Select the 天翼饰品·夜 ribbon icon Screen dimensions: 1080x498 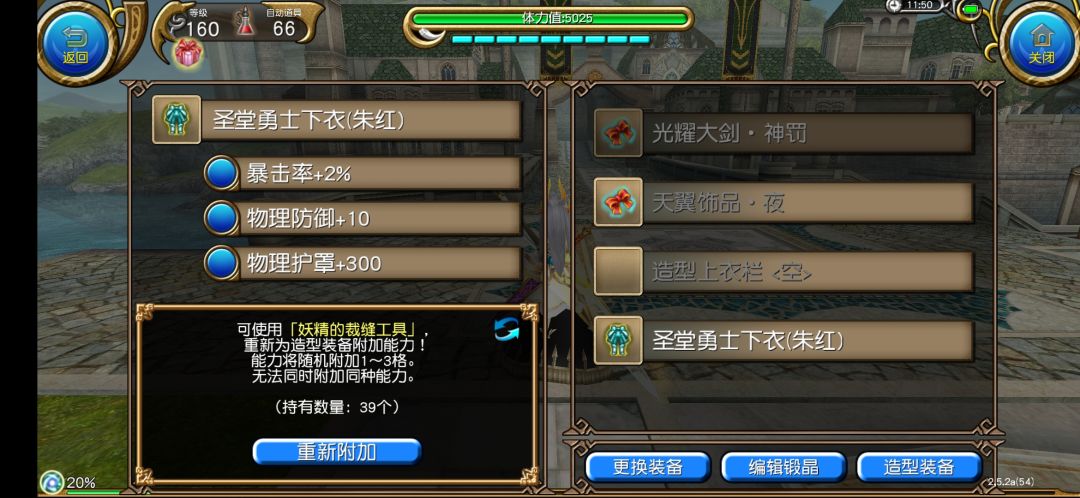(618, 202)
